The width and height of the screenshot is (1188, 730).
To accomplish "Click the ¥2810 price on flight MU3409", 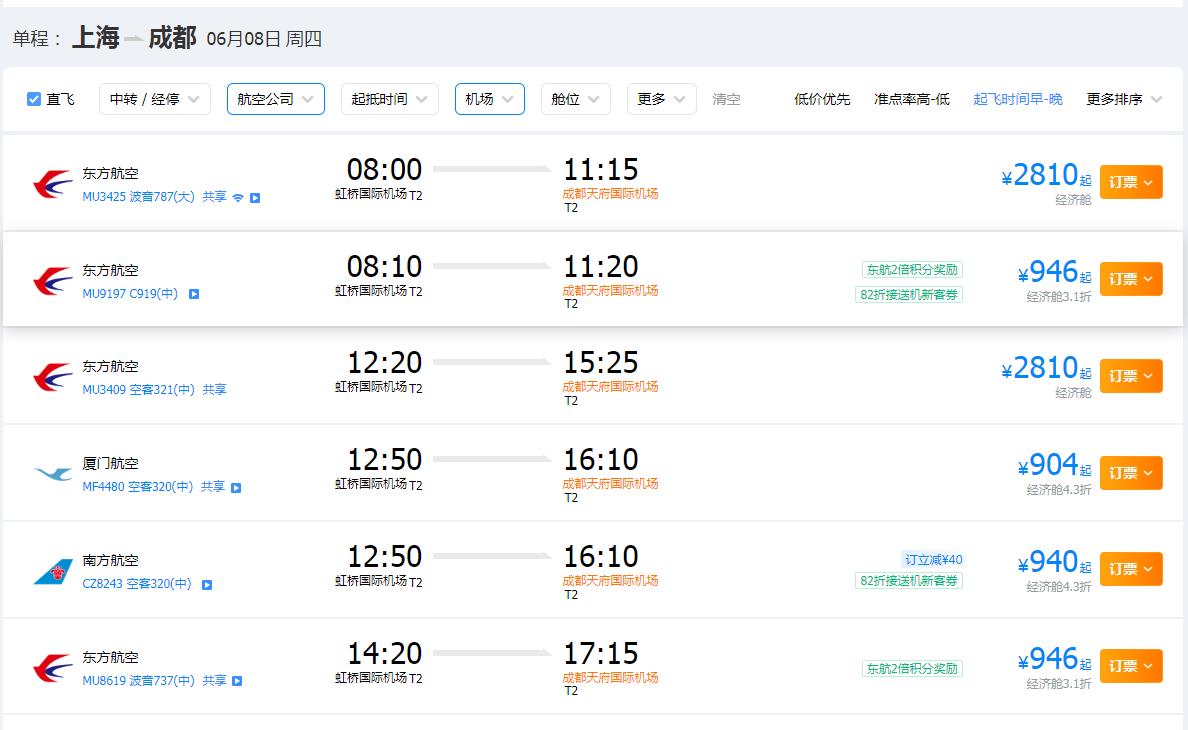I will click(1046, 368).
